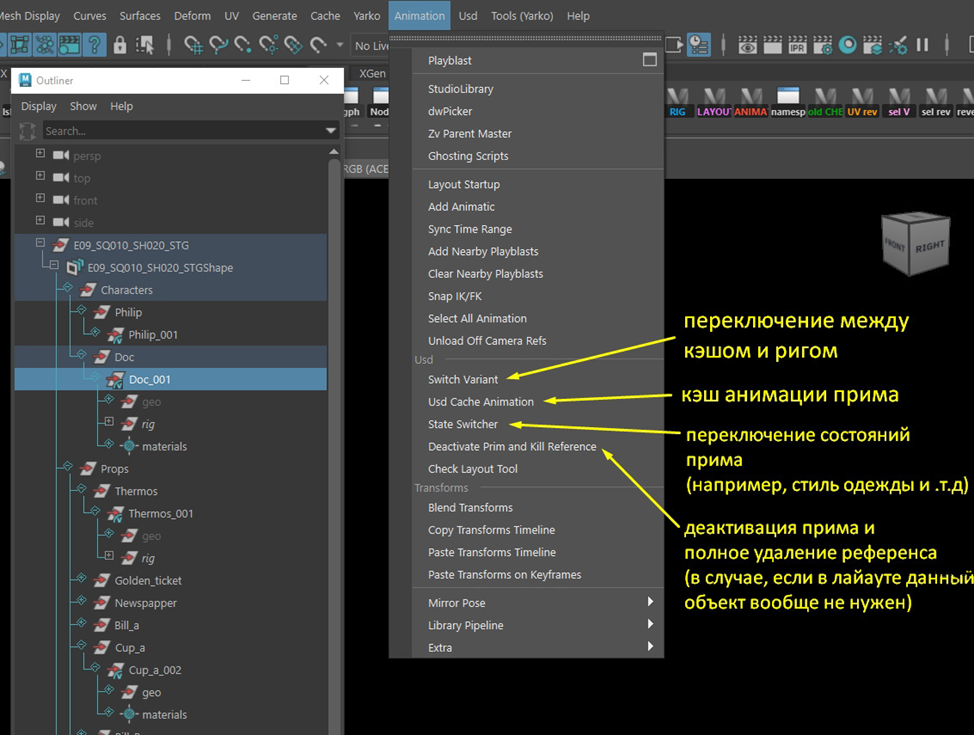Toggle the lock selection padlock icon
Screen dimensions: 974x735
pos(120,45)
